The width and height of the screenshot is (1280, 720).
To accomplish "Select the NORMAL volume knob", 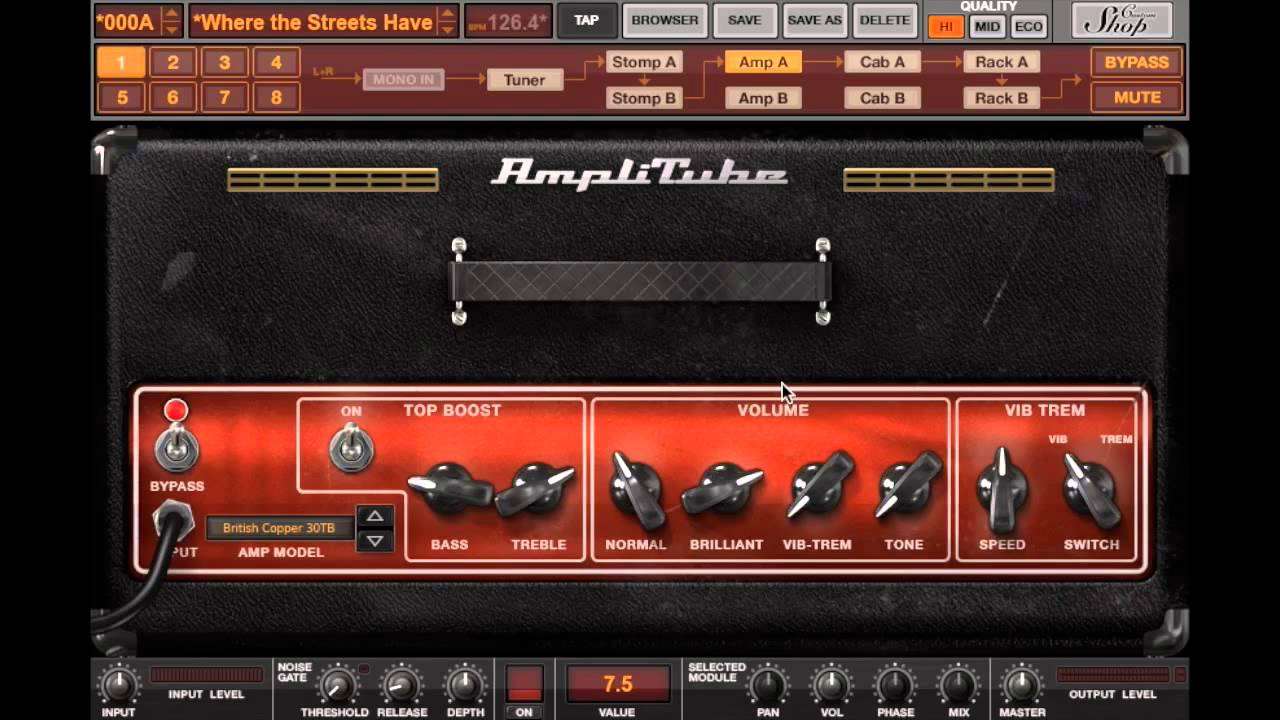I will point(636,491).
